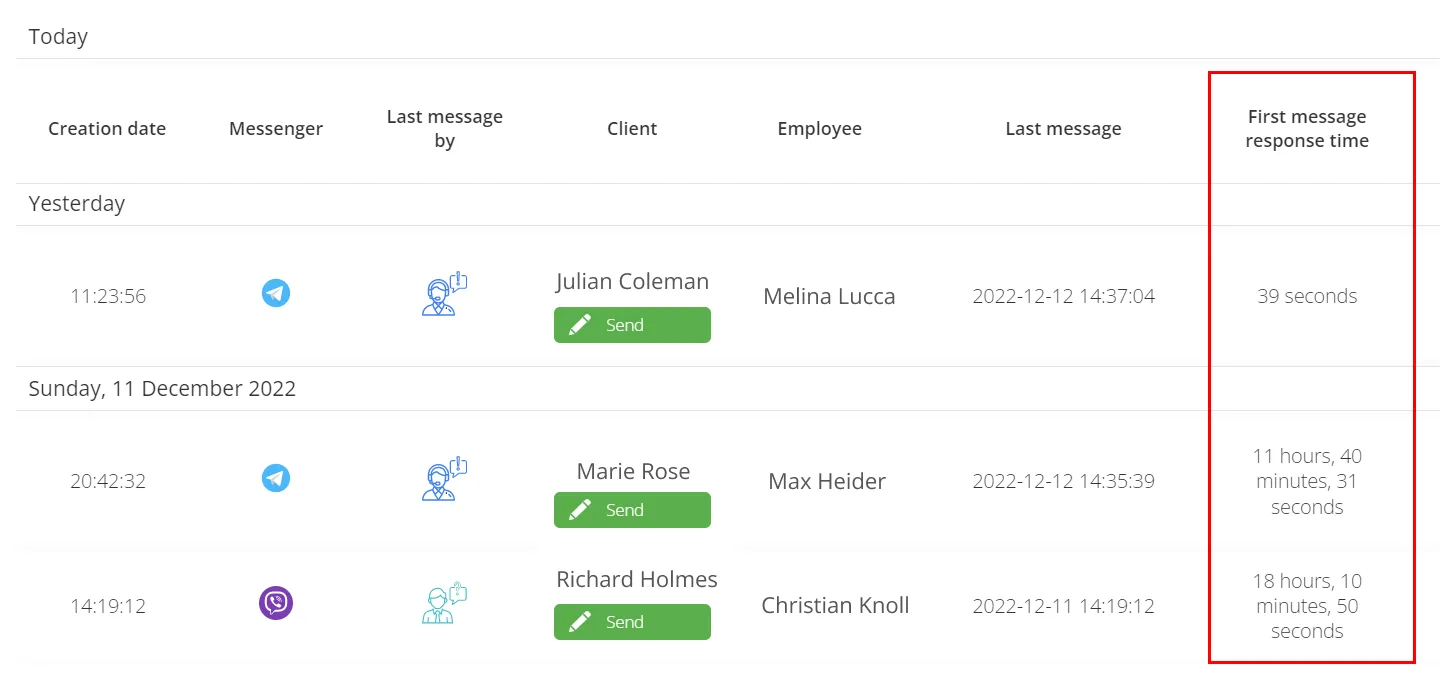Click the Messenger column header
The image size is (1456, 687).
point(276,129)
